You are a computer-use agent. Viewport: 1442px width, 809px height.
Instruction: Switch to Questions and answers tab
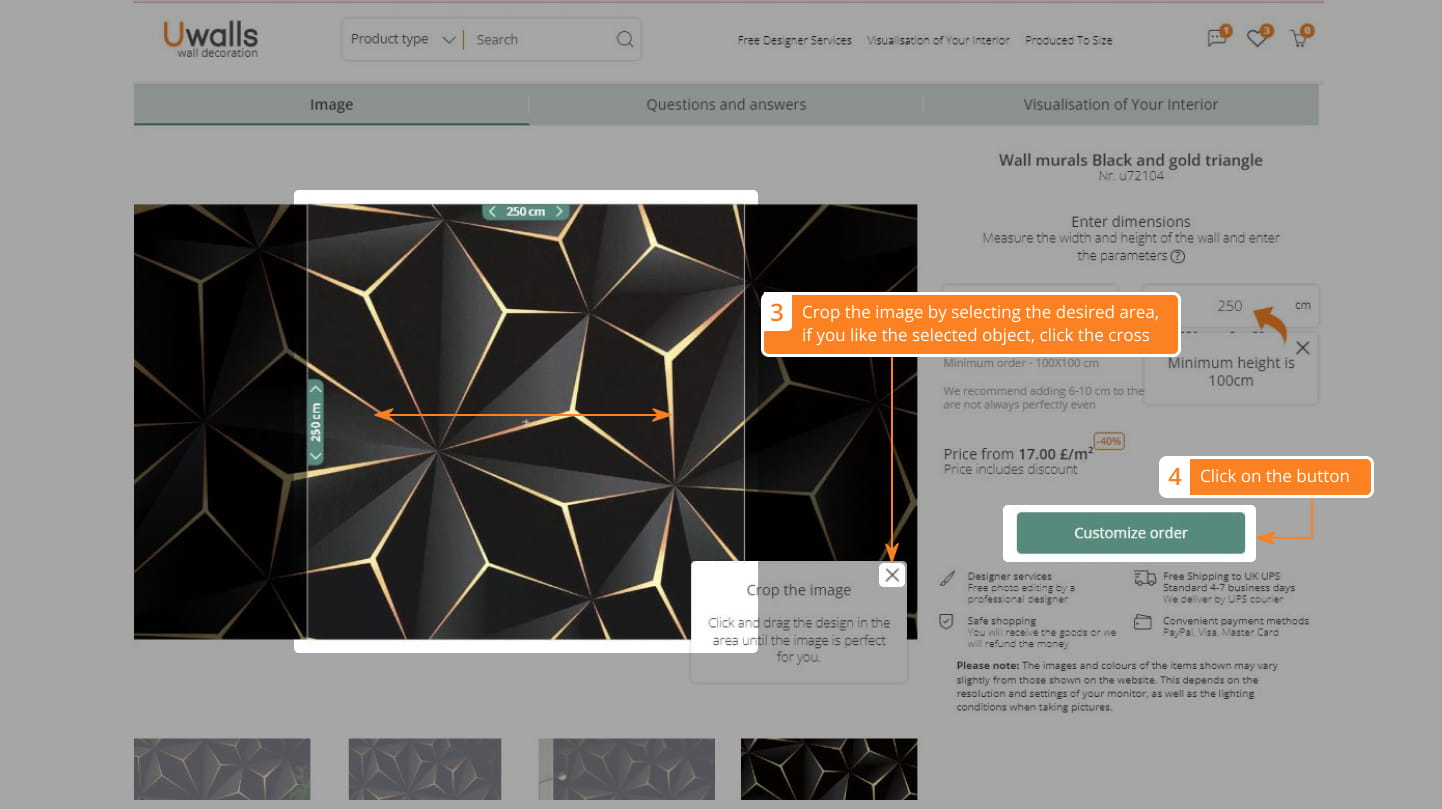click(x=725, y=104)
